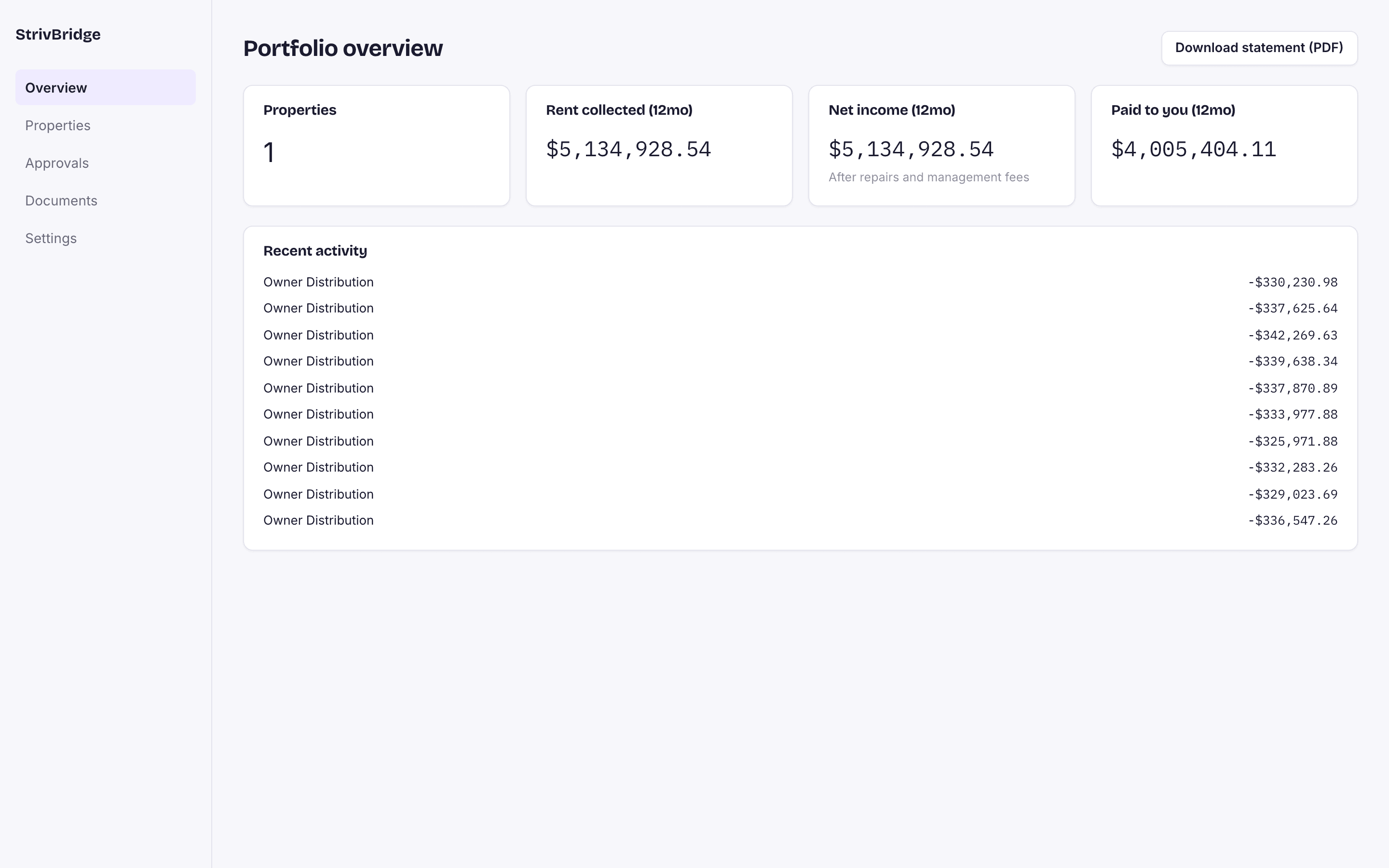Click the -$333,977.88 distribution amount
The image size is (1389, 868).
click(1293, 415)
